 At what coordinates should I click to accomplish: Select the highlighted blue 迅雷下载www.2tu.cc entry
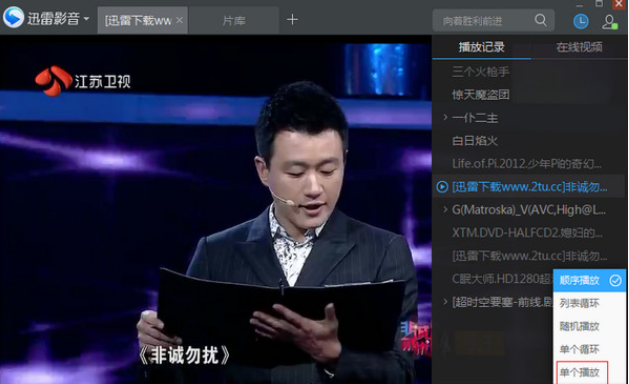pos(530,187)
